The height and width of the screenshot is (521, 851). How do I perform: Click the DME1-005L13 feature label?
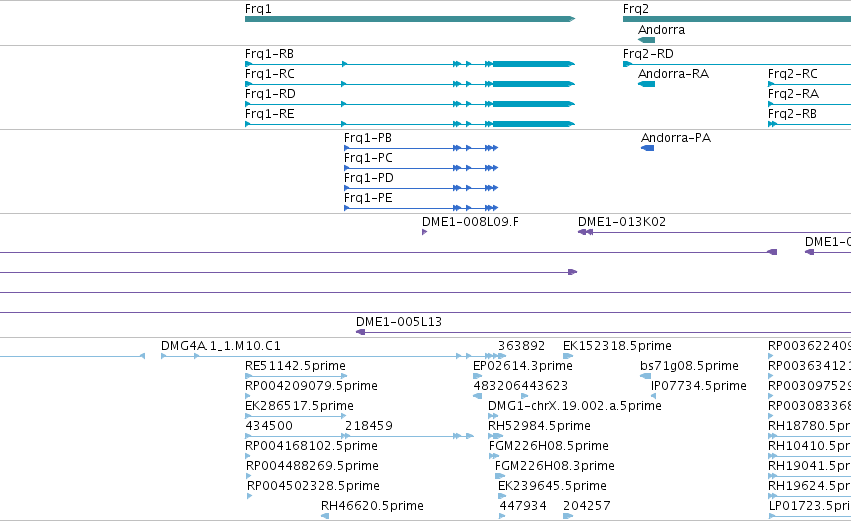(399, 322)
